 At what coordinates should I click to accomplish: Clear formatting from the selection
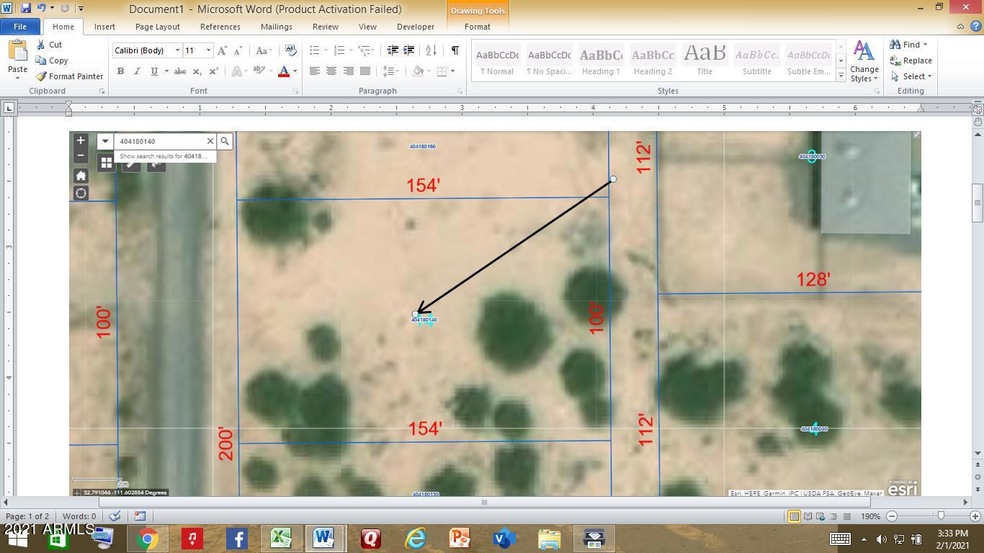[290, 50]
